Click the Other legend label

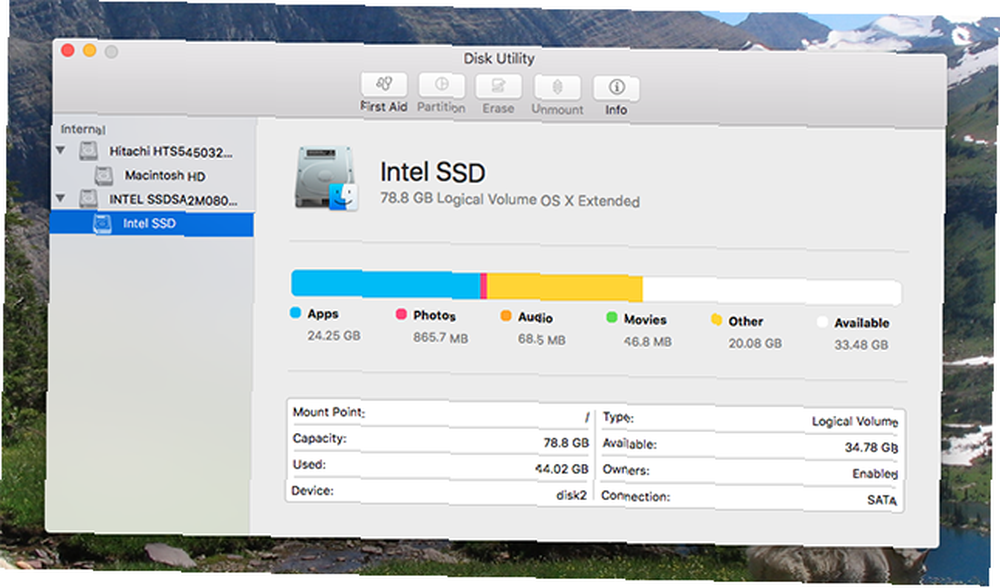pos(746,321)
